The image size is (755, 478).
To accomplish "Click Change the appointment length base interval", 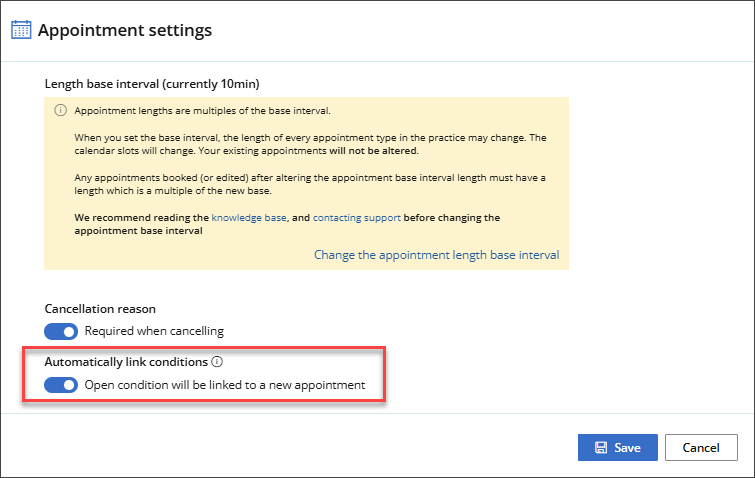I will (437, 255).
